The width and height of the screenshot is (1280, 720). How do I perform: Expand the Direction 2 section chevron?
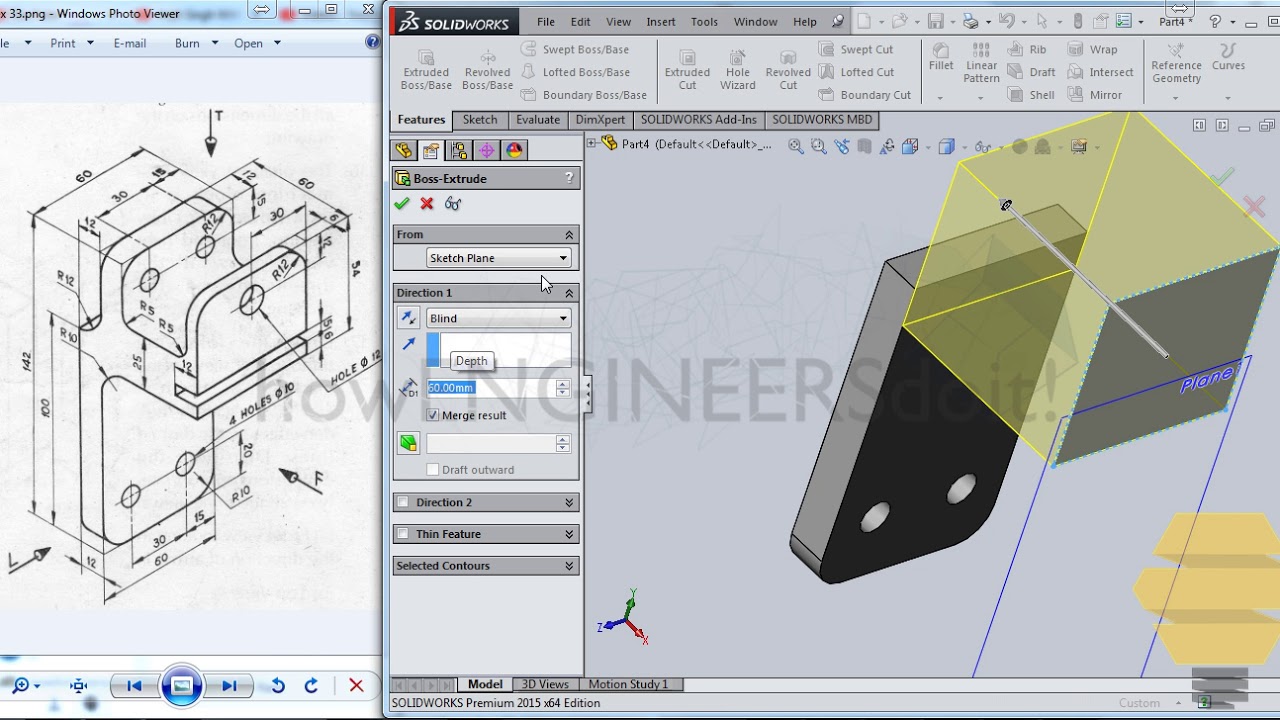click(569, 502)
